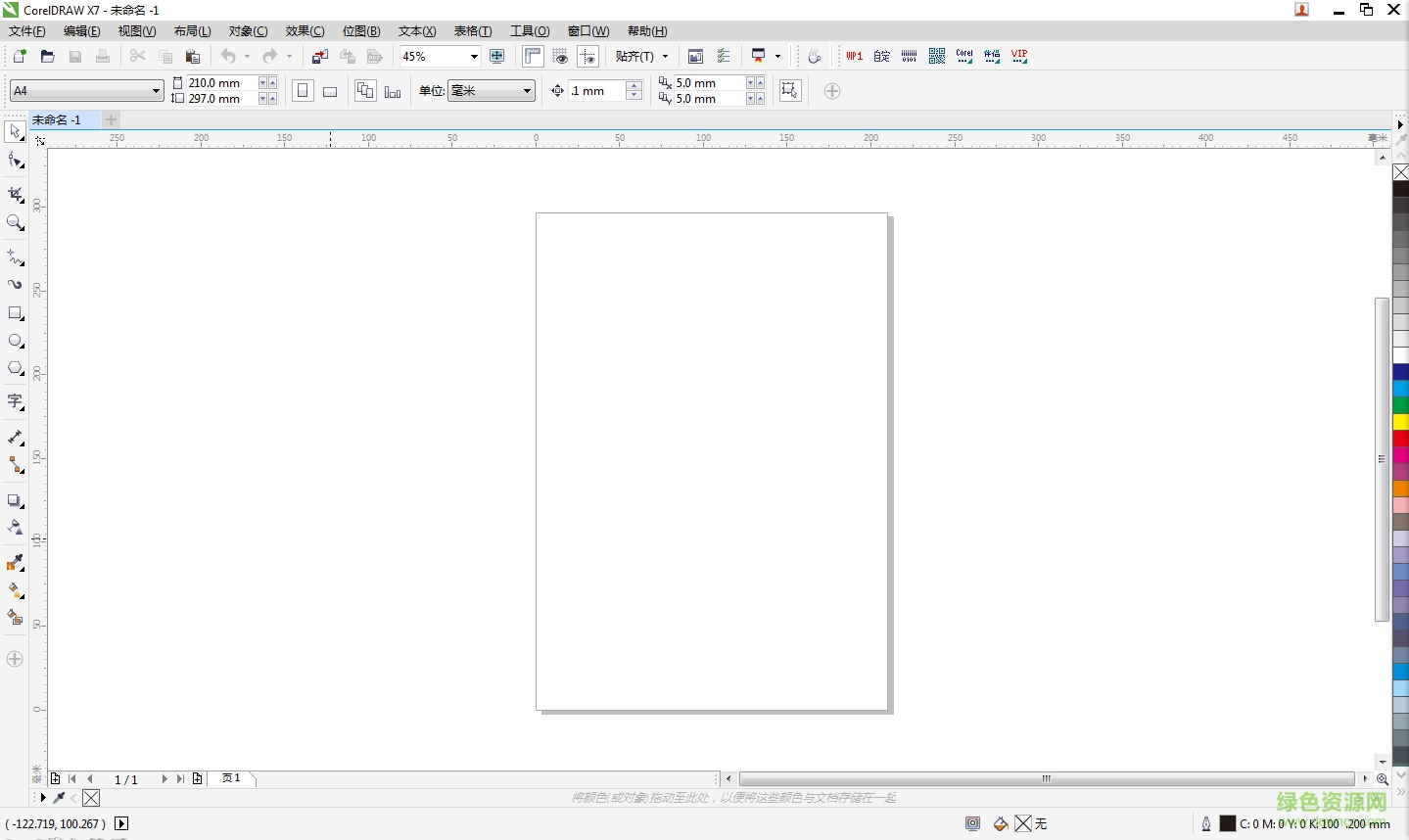
Task: Open a new document
Action: (x=19, y=56)
